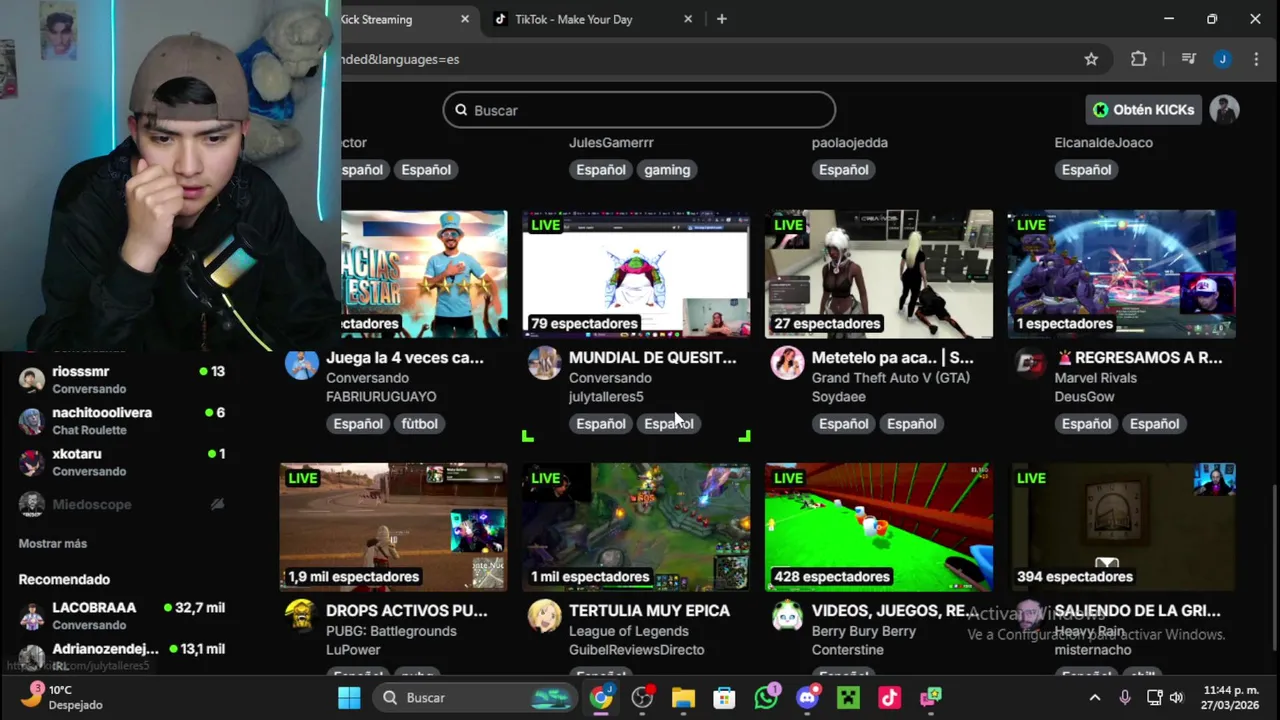Open OBS Studio from the taskbar
1280x720 pixels.
click(x=642, y=697)
